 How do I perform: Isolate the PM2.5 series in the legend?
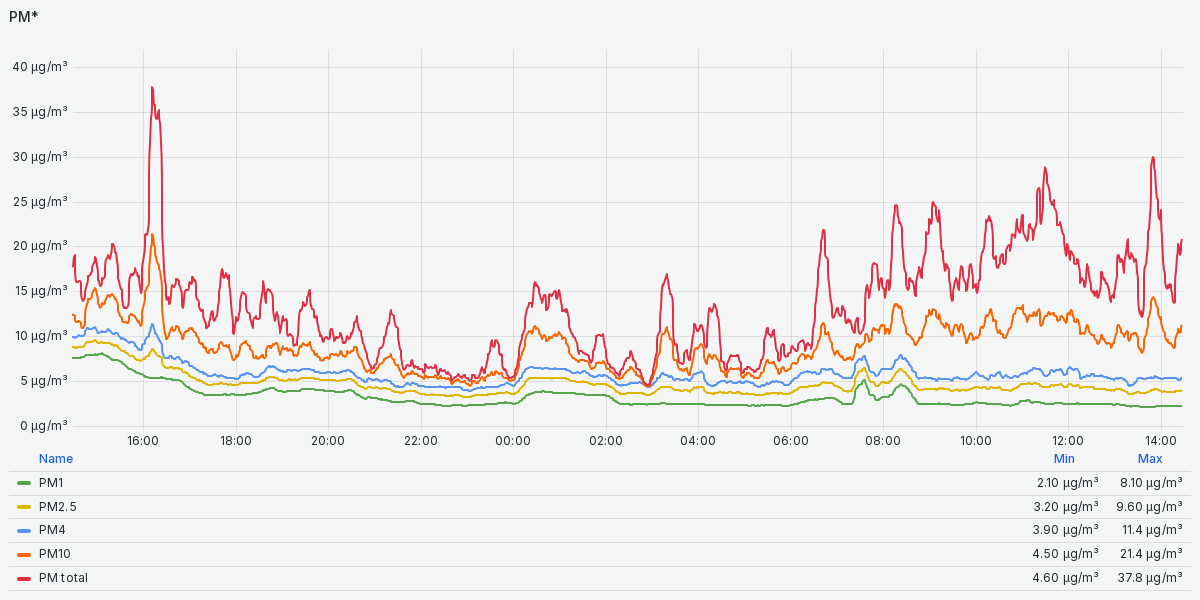point(57,507)
